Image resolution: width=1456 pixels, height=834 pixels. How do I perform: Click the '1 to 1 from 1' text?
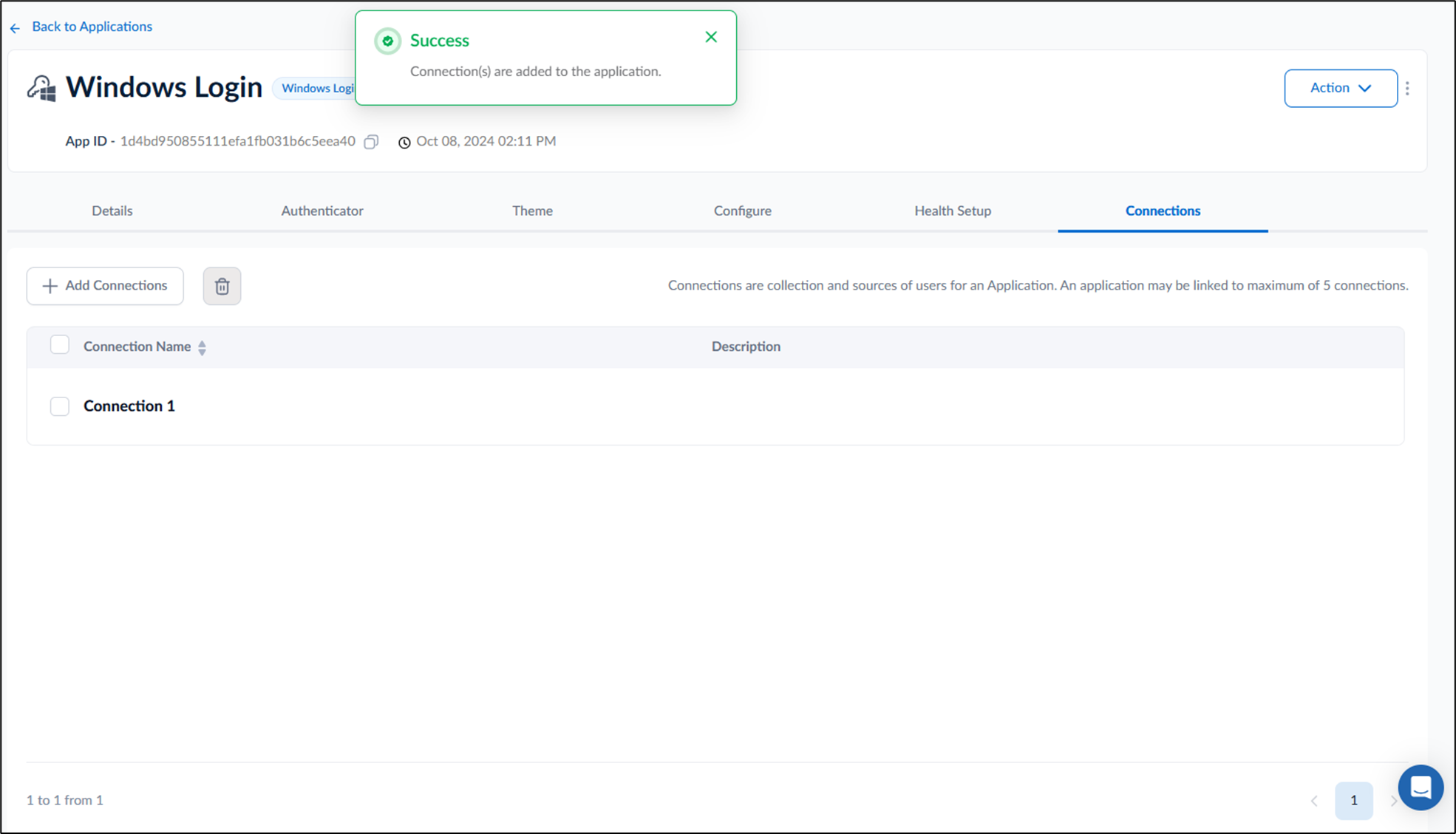tap(65, 800)
